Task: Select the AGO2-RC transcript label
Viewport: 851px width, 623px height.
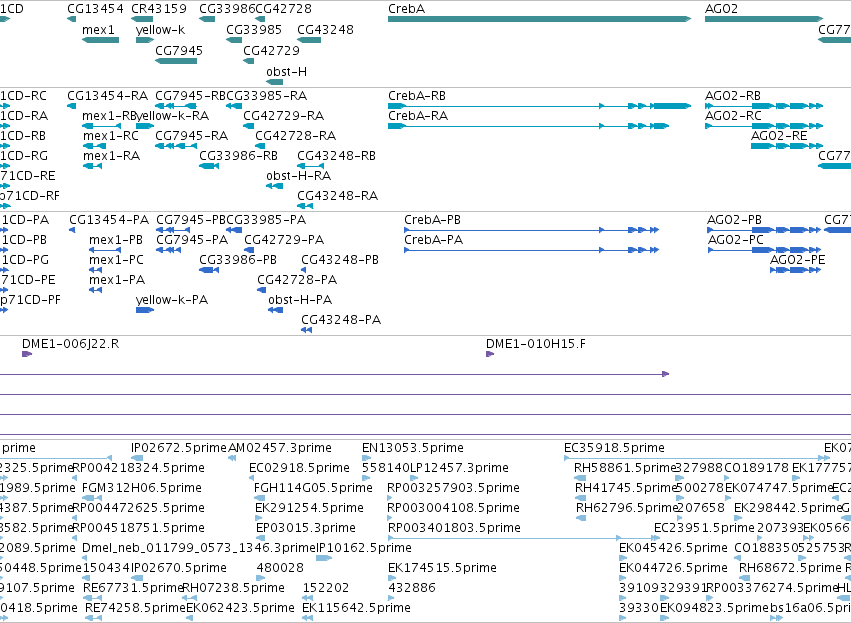Action: pyautogui.click(x=733, y=116)
